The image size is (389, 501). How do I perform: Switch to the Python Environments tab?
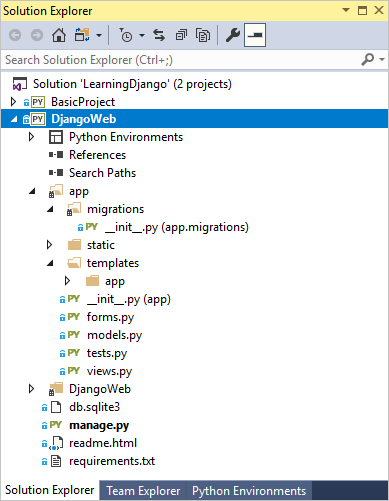pos(249,491)
